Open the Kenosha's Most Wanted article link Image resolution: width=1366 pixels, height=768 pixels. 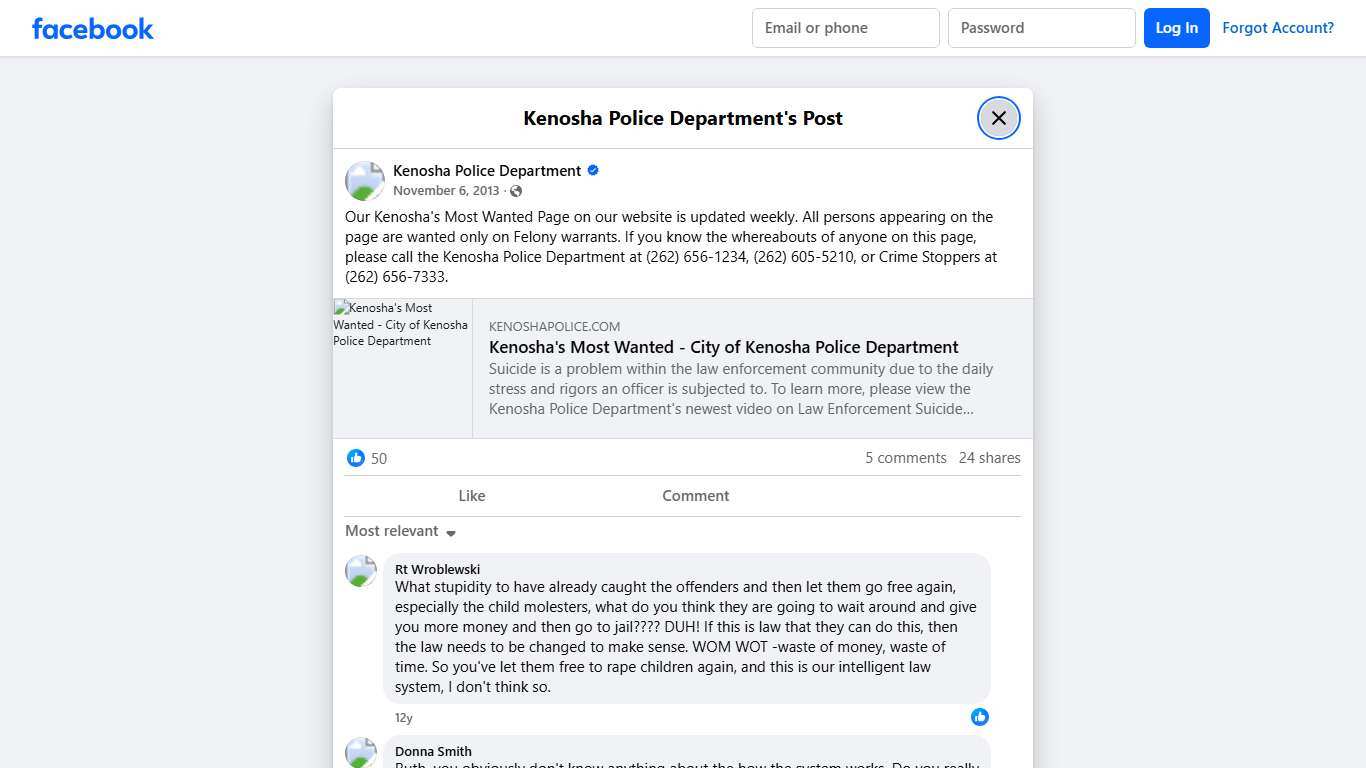point(723,347)
